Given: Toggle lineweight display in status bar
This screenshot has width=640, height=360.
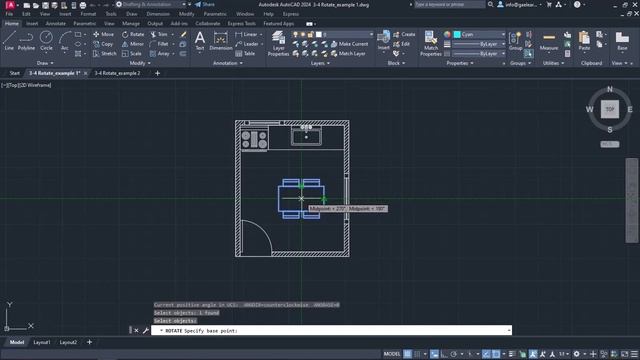Looking at the screenshot, I should [512, 354].
